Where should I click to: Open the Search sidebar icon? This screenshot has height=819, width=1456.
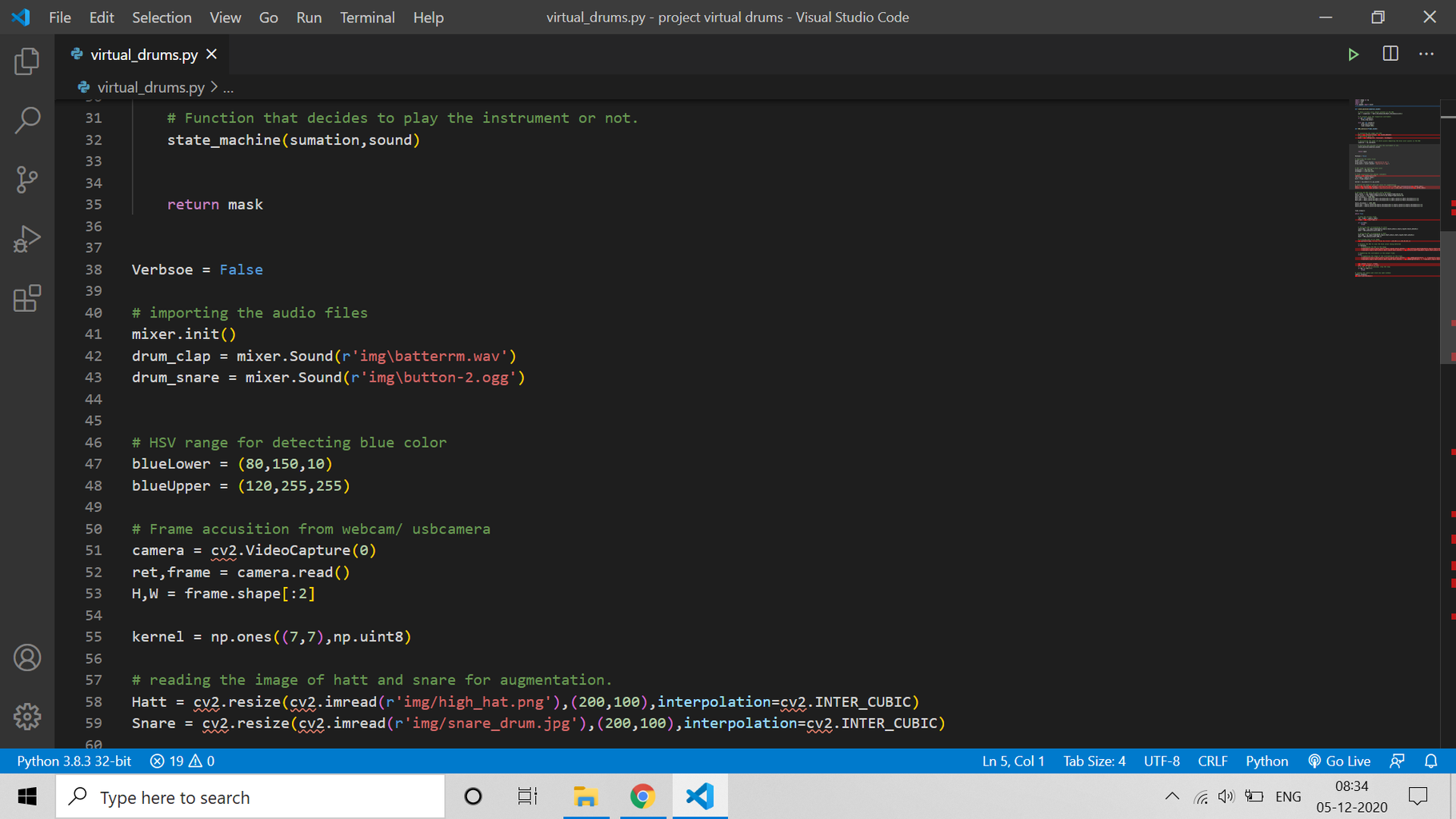coord(27,121)
